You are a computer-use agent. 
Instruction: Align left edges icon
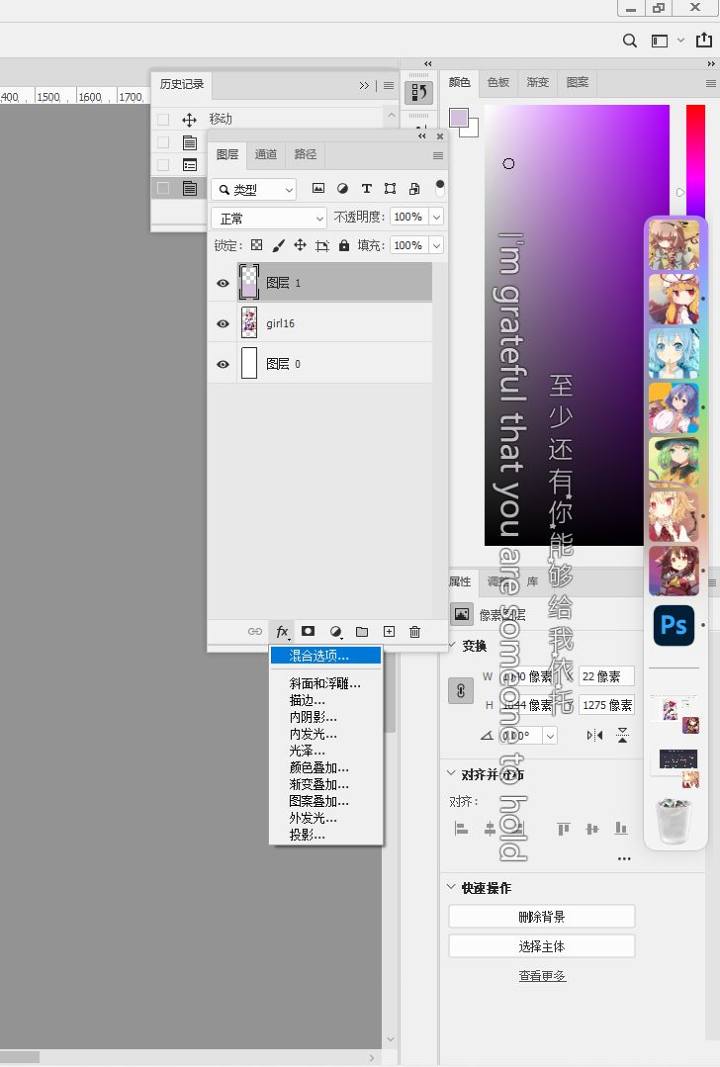461,828
